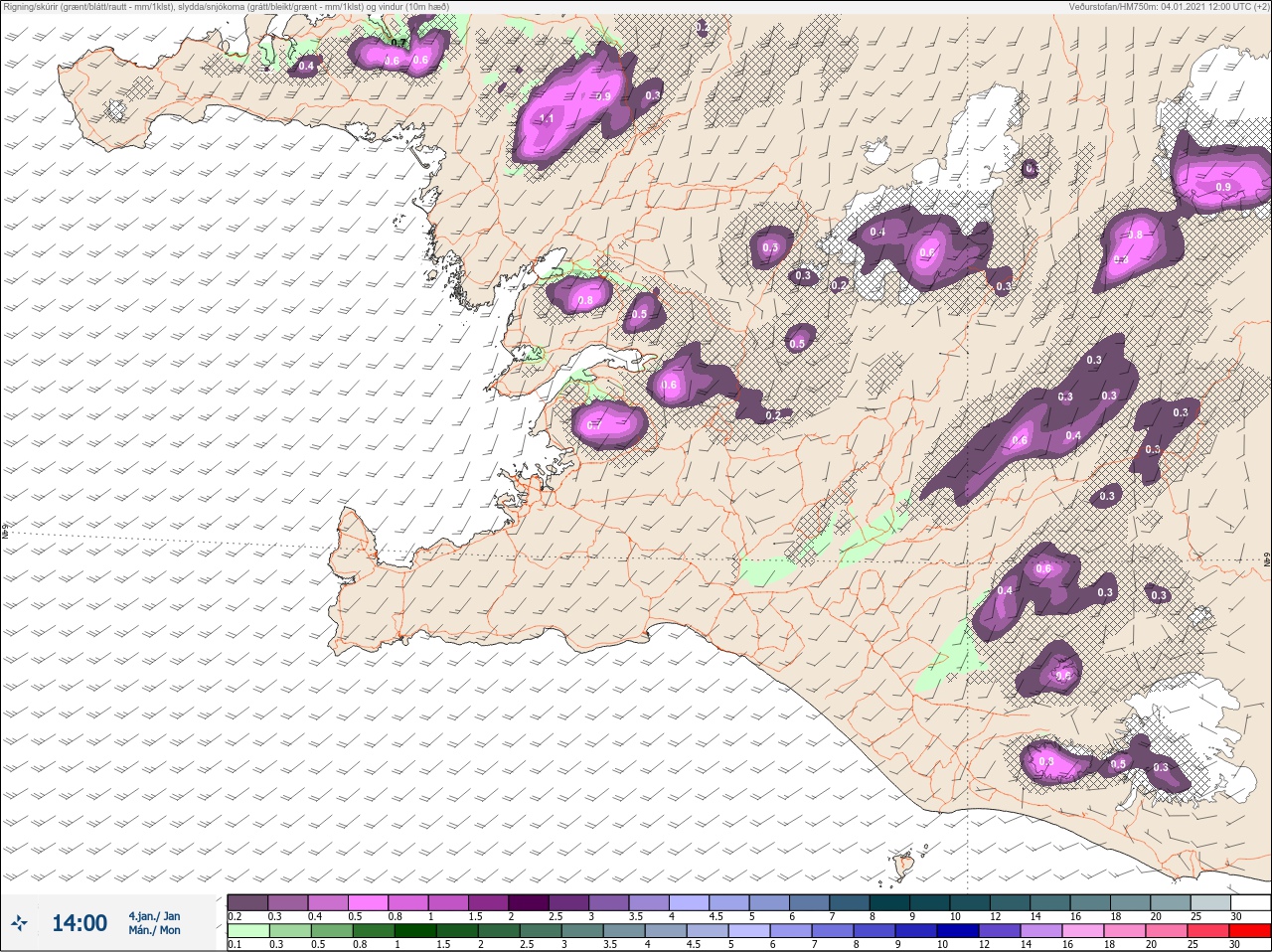Select the lavender snow swatch between 4 and 4.5

point(689,902)
